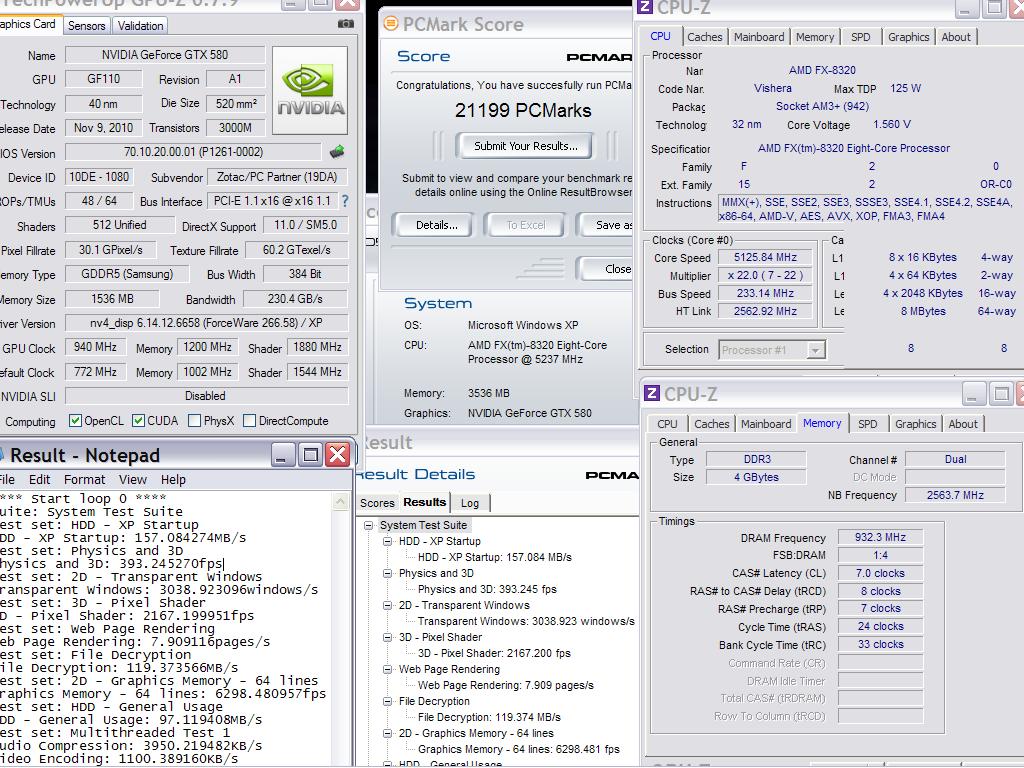Open the SPD tab in top CPU-Z
This screenshot has height=768, width=1024.
[x=860, y=37]
